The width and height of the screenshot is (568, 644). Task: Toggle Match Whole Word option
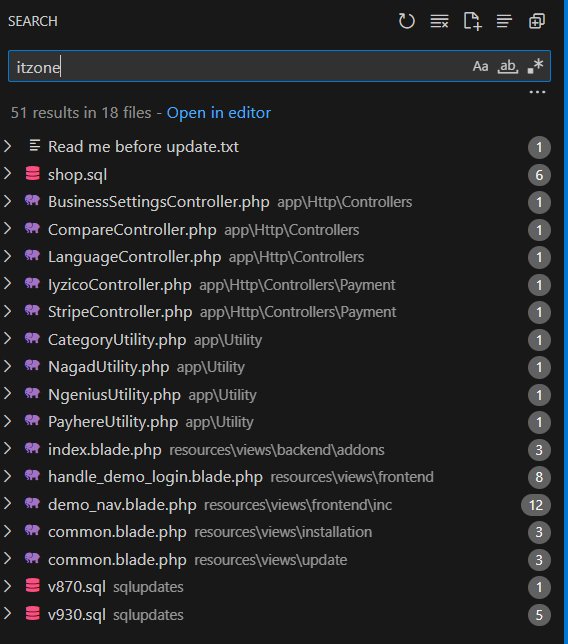pyautogui.click(x=508, y=66)
